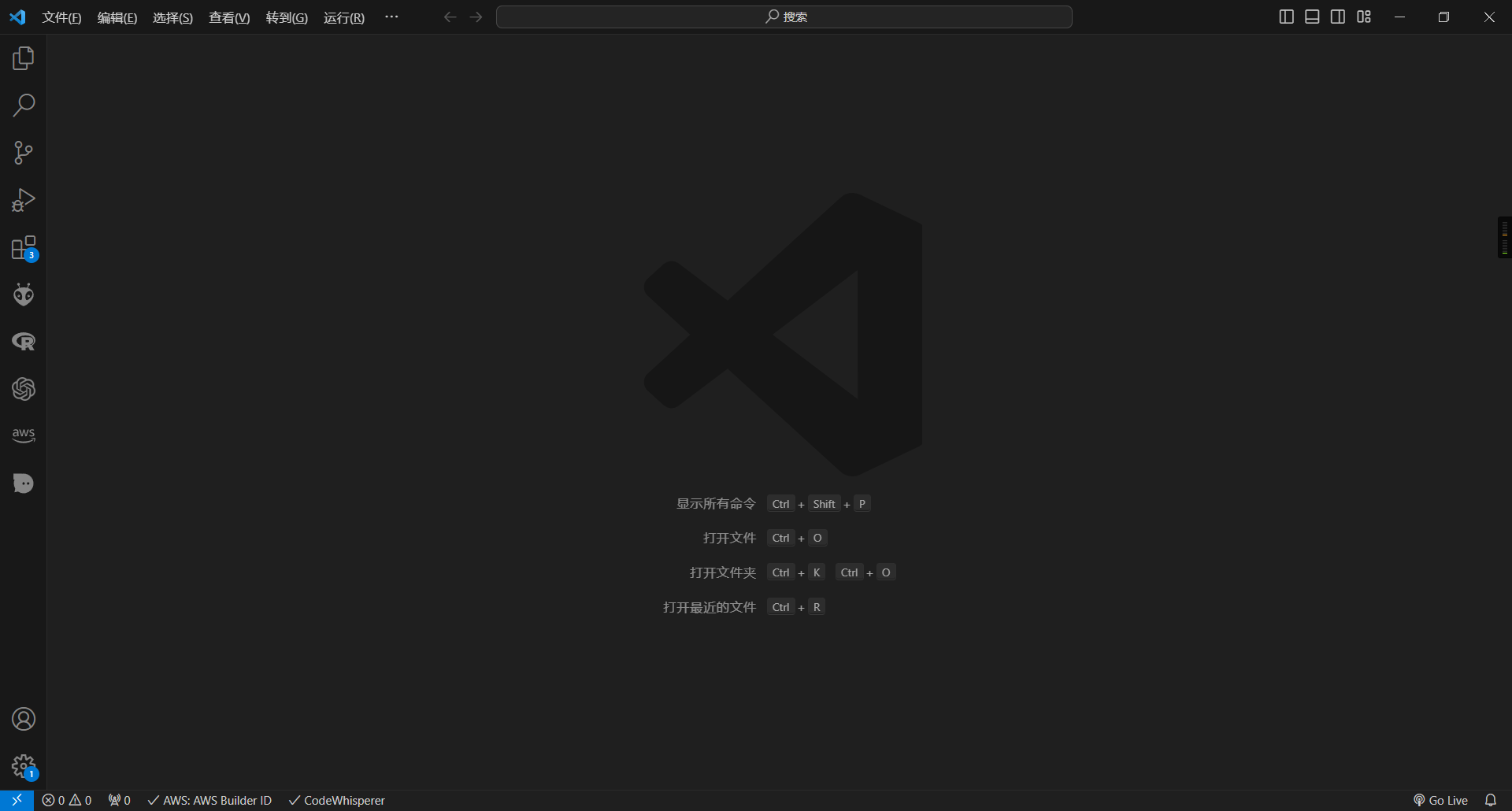The width and height of the screenshot is (1512, 811).
Task: Open the Manage gear menu
Action: click(24, 767)
